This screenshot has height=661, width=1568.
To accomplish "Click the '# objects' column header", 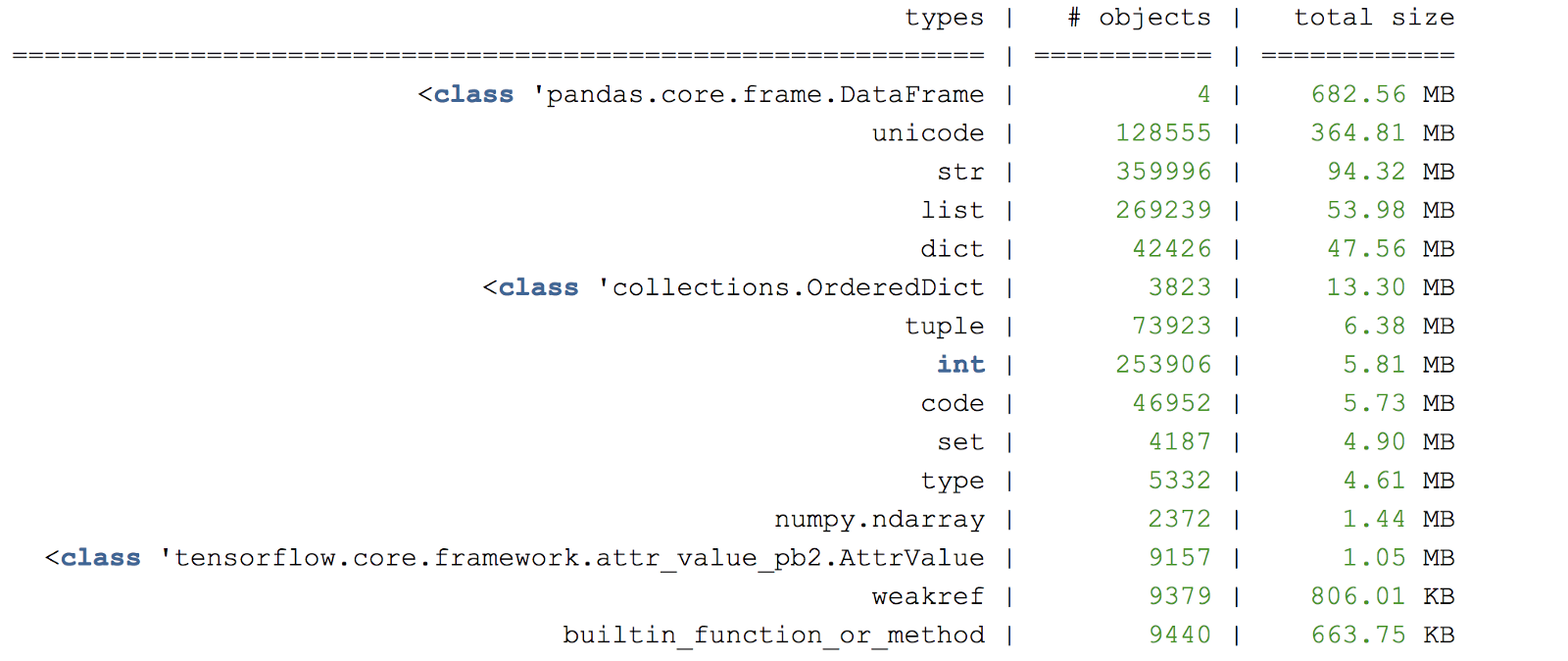I will pos(1139,18).
